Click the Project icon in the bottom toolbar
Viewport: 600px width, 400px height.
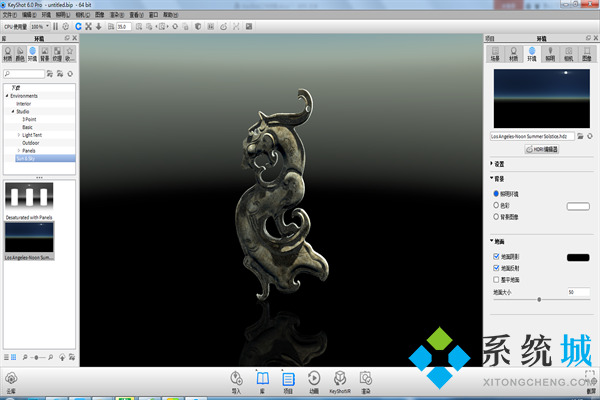pyautogui.click(x=288, y=380)
